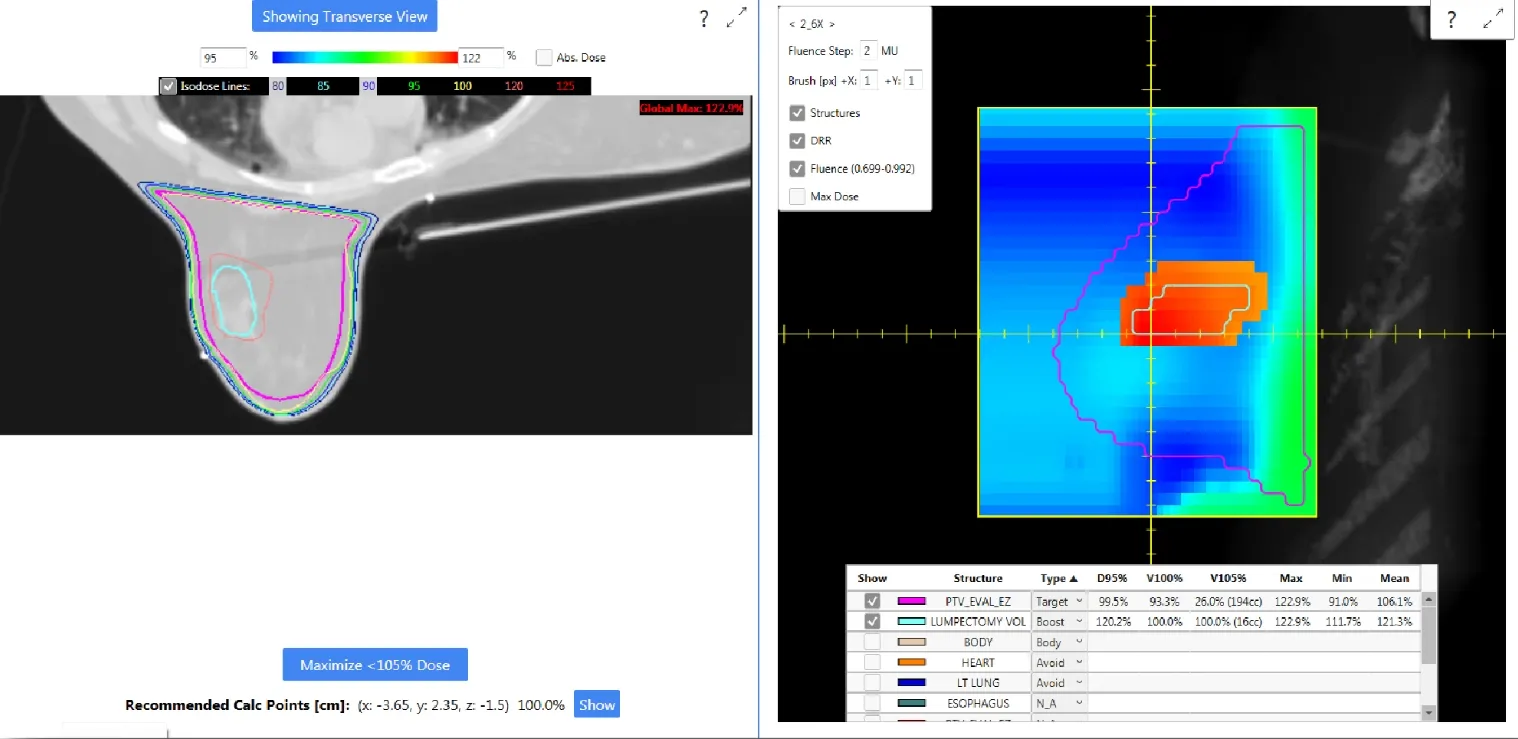This screenshot has width=1518, height=739.
Task: Click the Maximize <105% Dose button
Action: coord(375,664)
